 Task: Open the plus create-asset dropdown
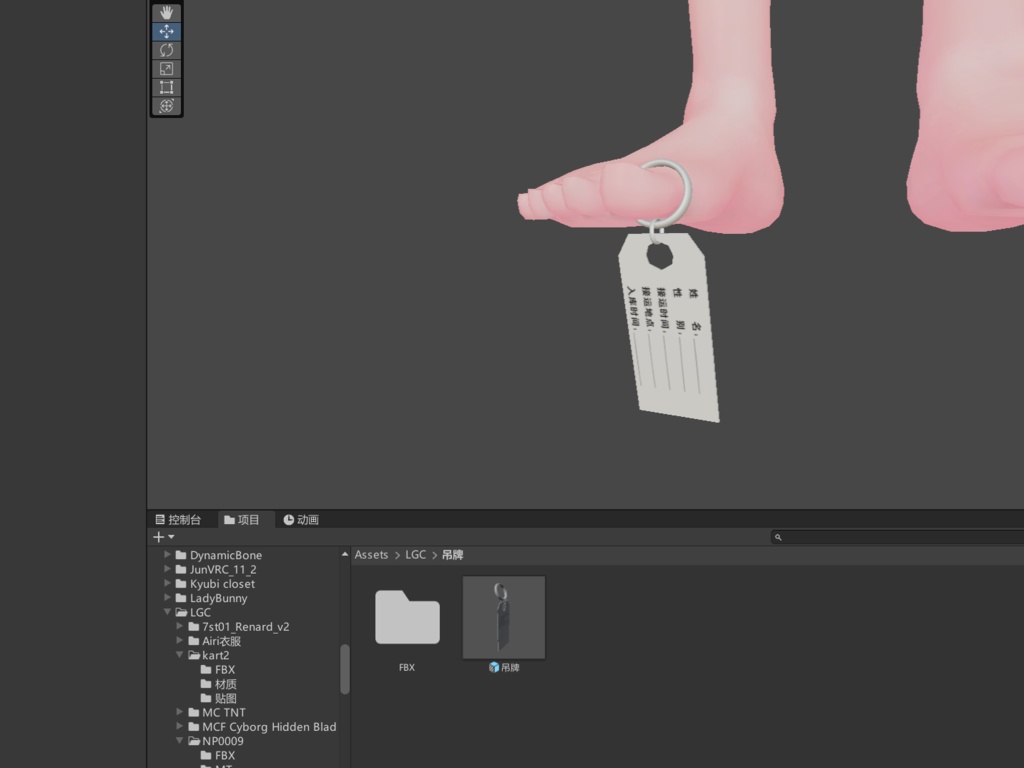coord(163,537)
